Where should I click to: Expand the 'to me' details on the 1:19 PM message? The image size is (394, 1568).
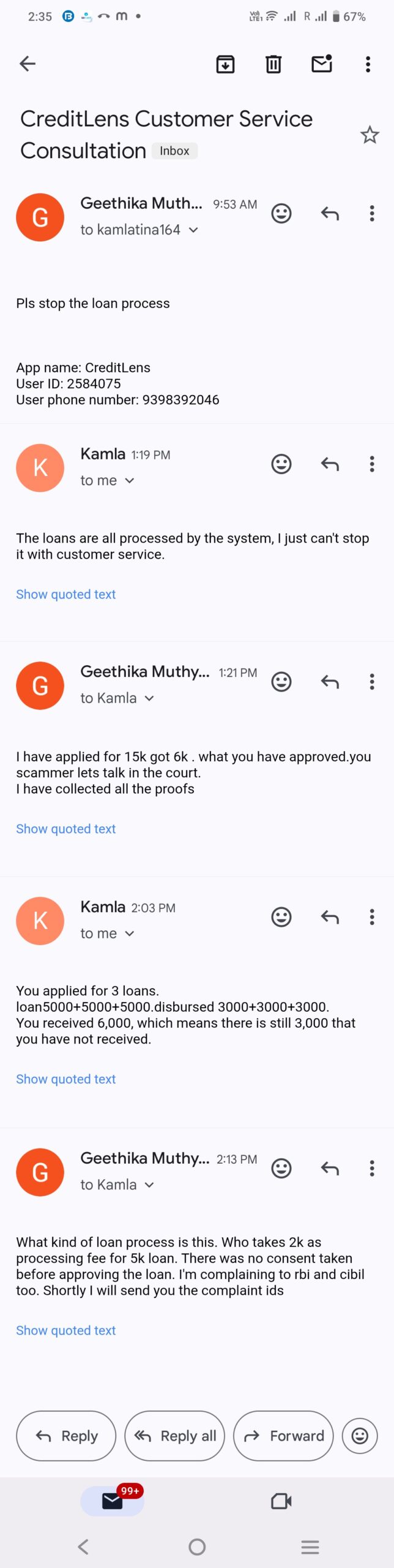pos(130,481)
